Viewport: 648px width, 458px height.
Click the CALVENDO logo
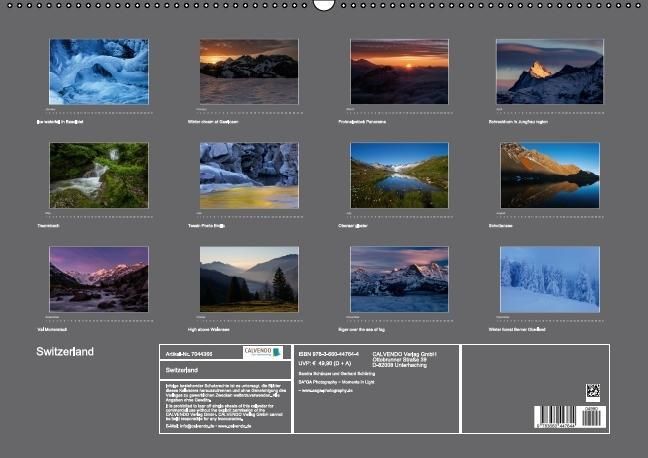point(263,353)
